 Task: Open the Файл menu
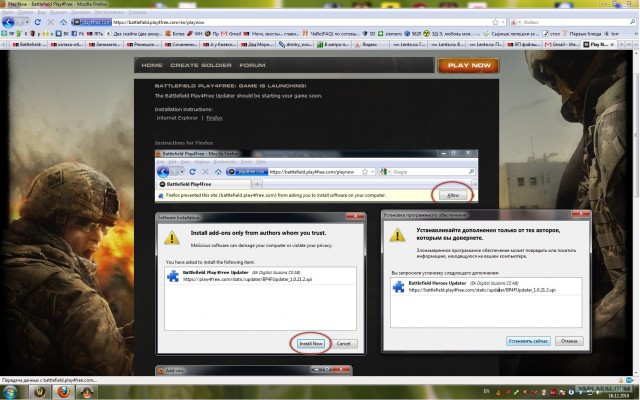pos(7,13)
